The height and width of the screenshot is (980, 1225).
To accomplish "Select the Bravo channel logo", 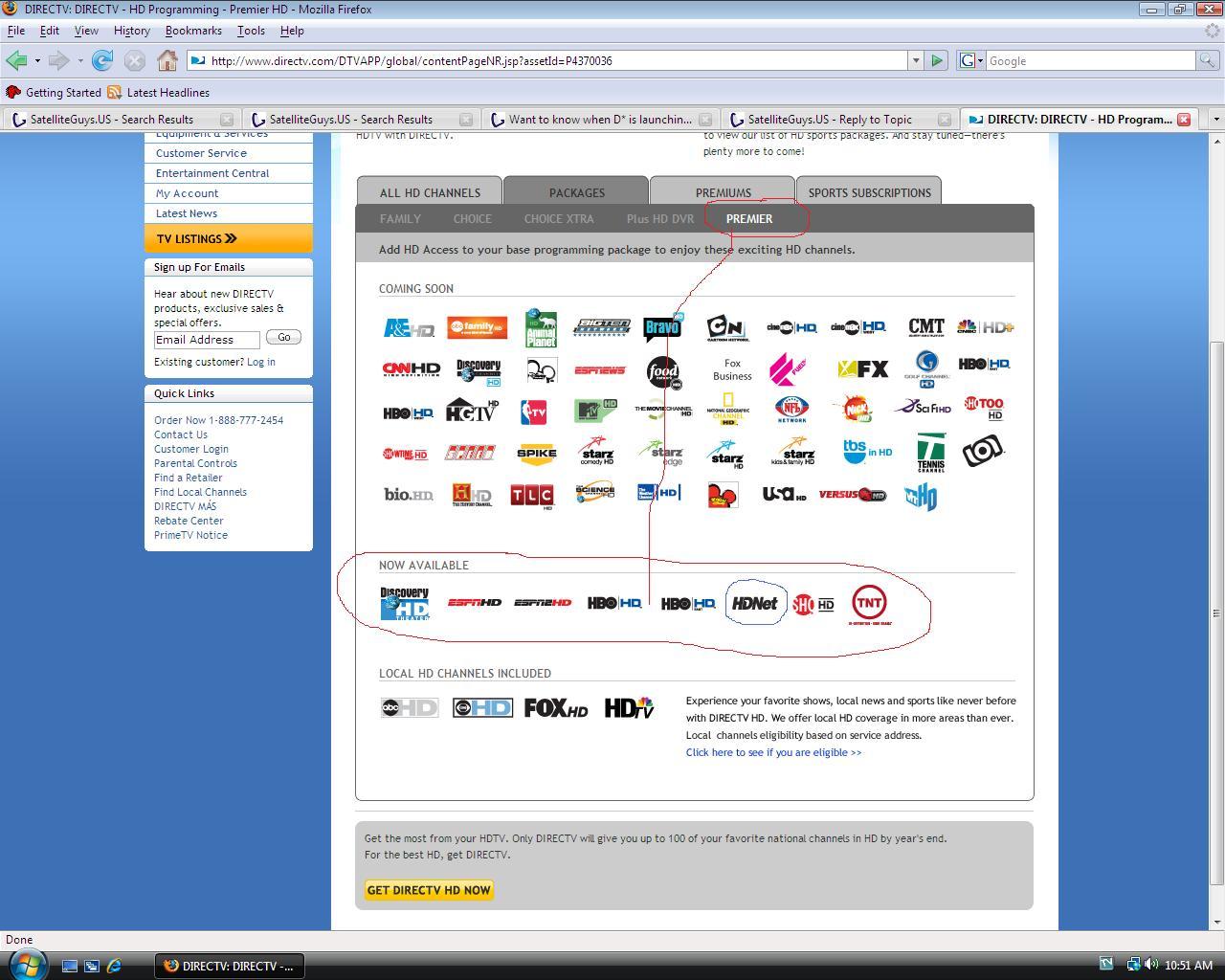I will coord(663,326).
